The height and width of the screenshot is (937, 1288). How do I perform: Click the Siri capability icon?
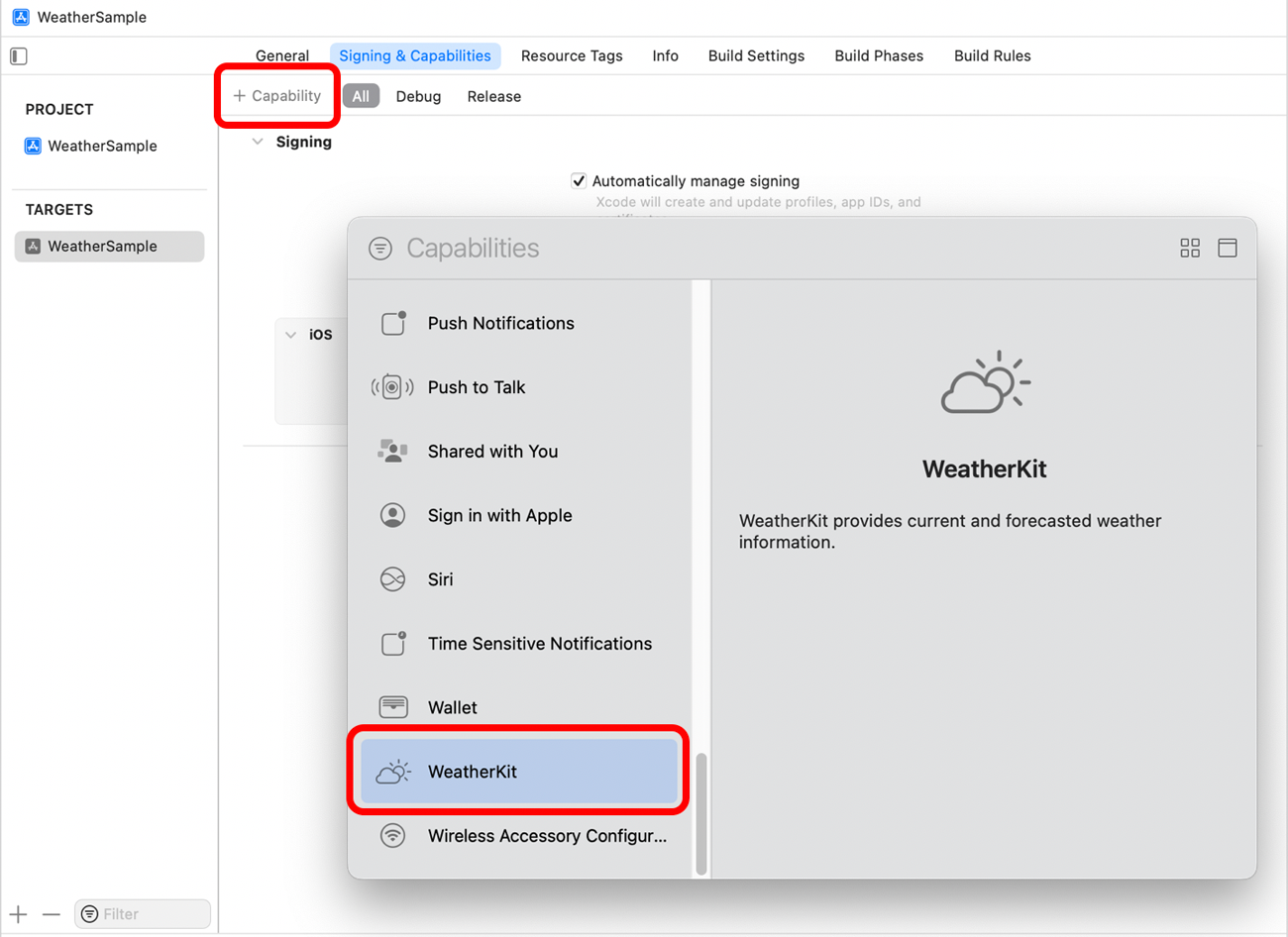point(392,579)
